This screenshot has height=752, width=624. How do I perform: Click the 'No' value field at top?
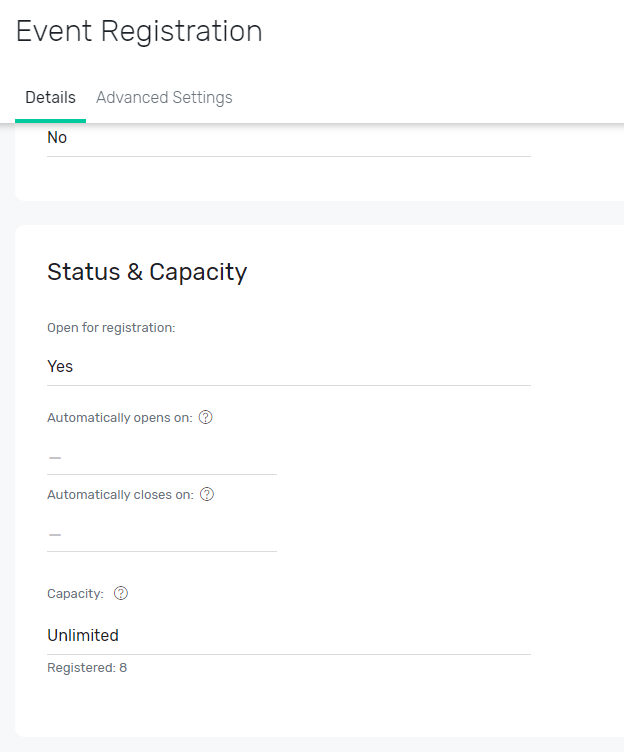coord(288,138)
